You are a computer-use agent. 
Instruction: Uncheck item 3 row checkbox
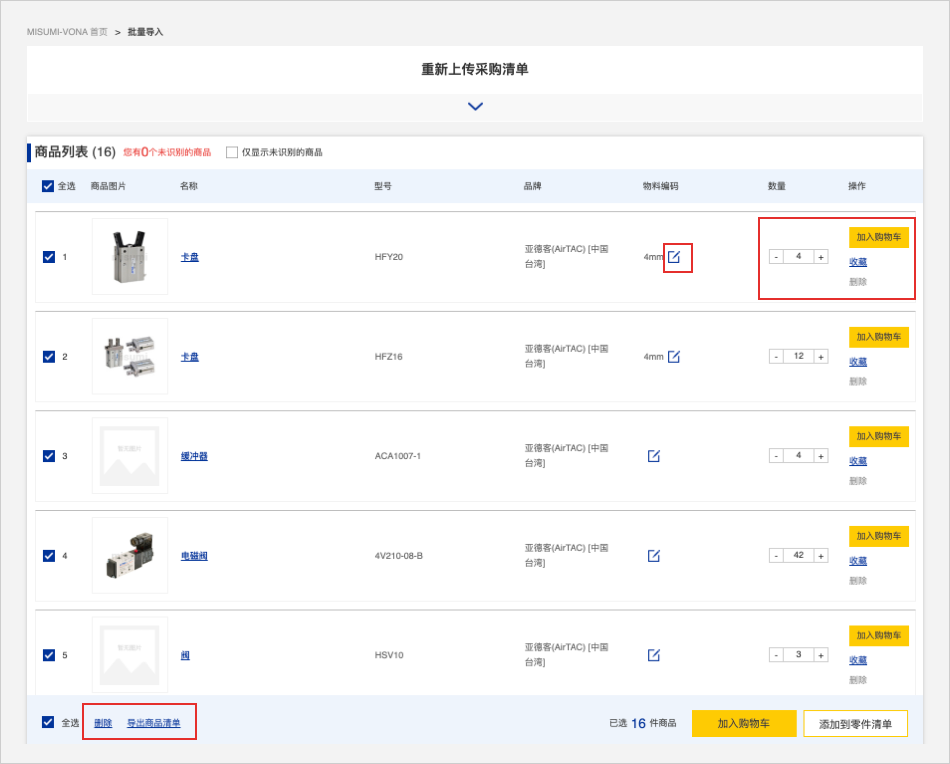(x=49, y=456)
